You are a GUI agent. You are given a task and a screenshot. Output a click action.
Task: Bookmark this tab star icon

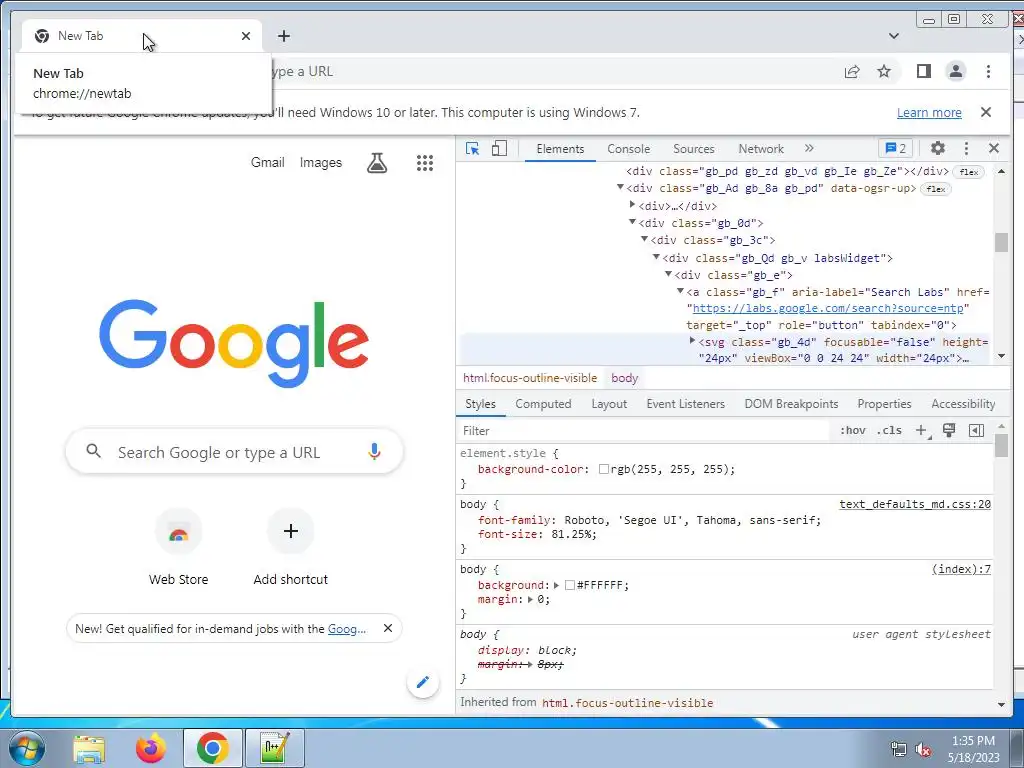pyautogui.click(x=884, y=71)
